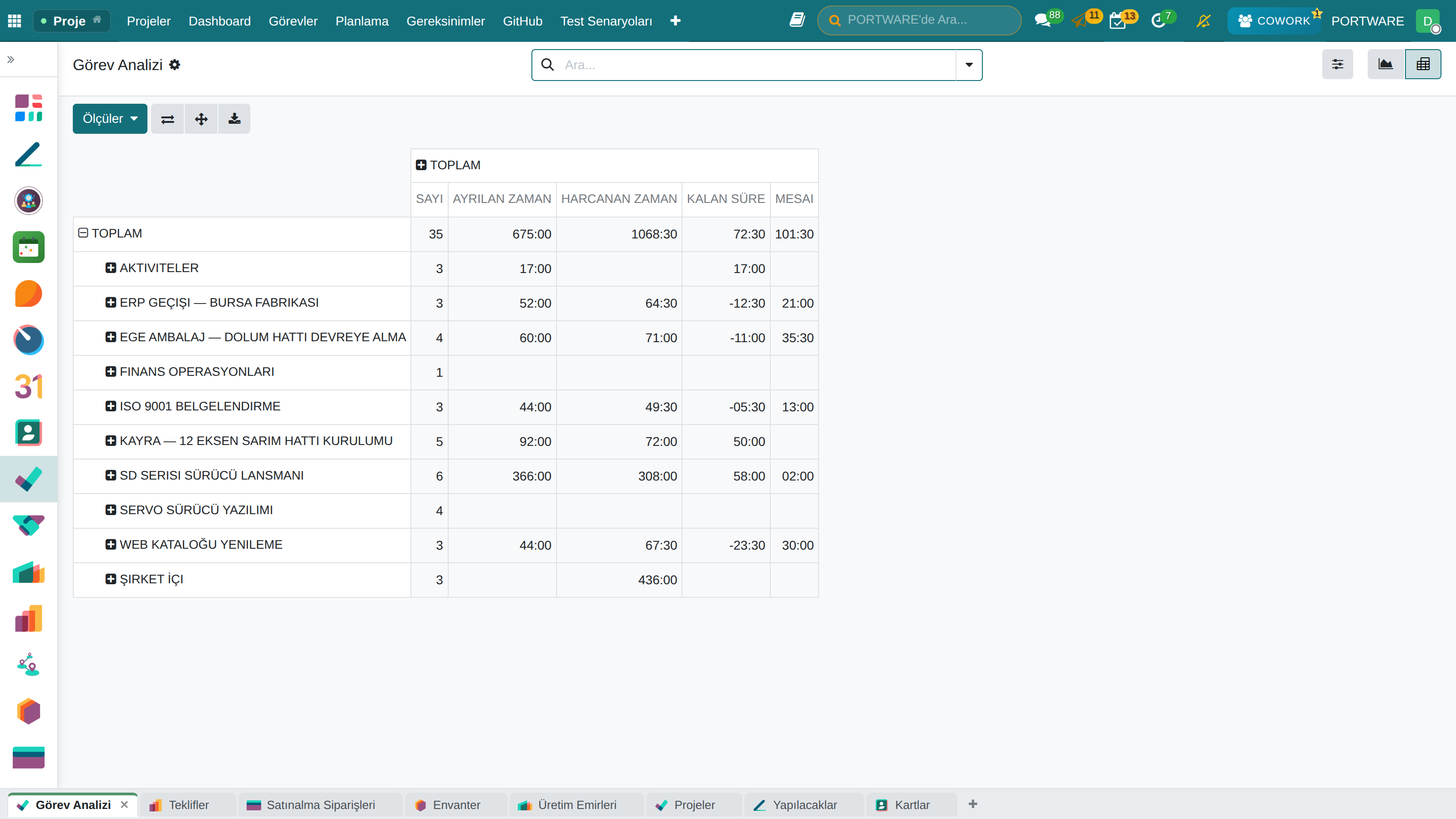This screenshot has width=1456, height=819.
Task: Close the Görev Analizi tab
Action: point(124,804)
